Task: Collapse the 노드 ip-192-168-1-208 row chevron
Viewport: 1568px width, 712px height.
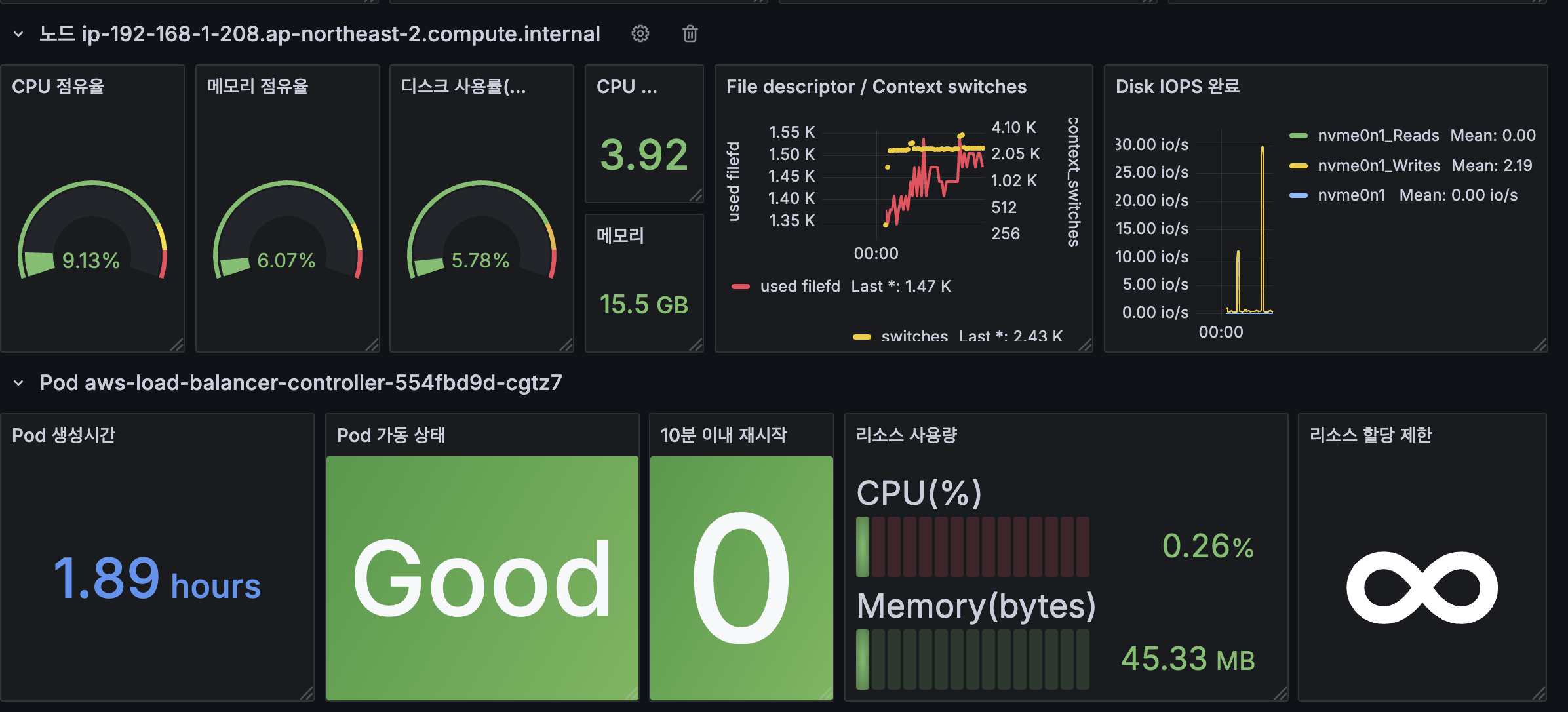Action: coord(18,34)
